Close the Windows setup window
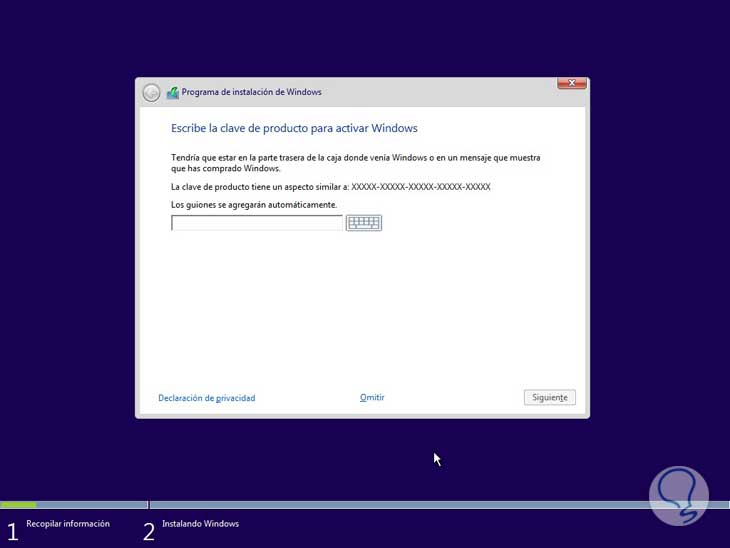This screenshot has height=548, width=730. [x=572, y=83]
